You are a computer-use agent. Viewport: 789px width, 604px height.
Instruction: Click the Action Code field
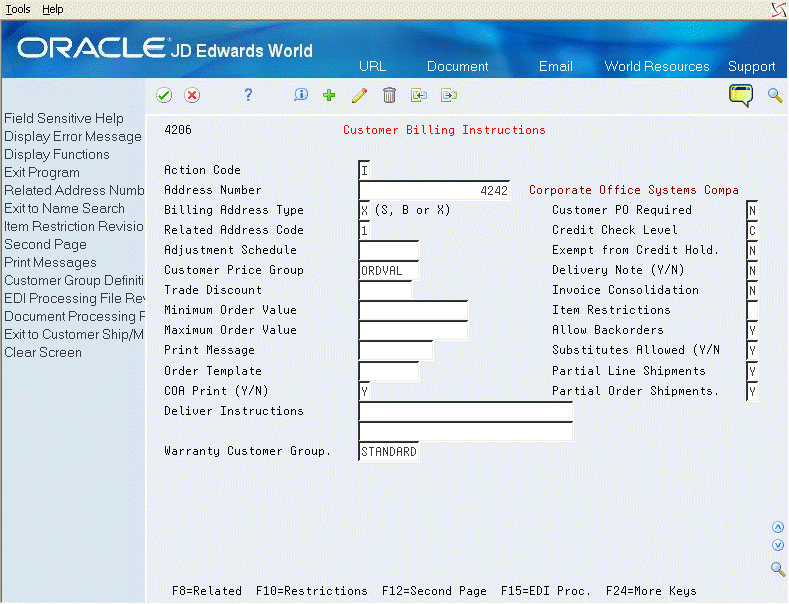click(x=364, y=170)
